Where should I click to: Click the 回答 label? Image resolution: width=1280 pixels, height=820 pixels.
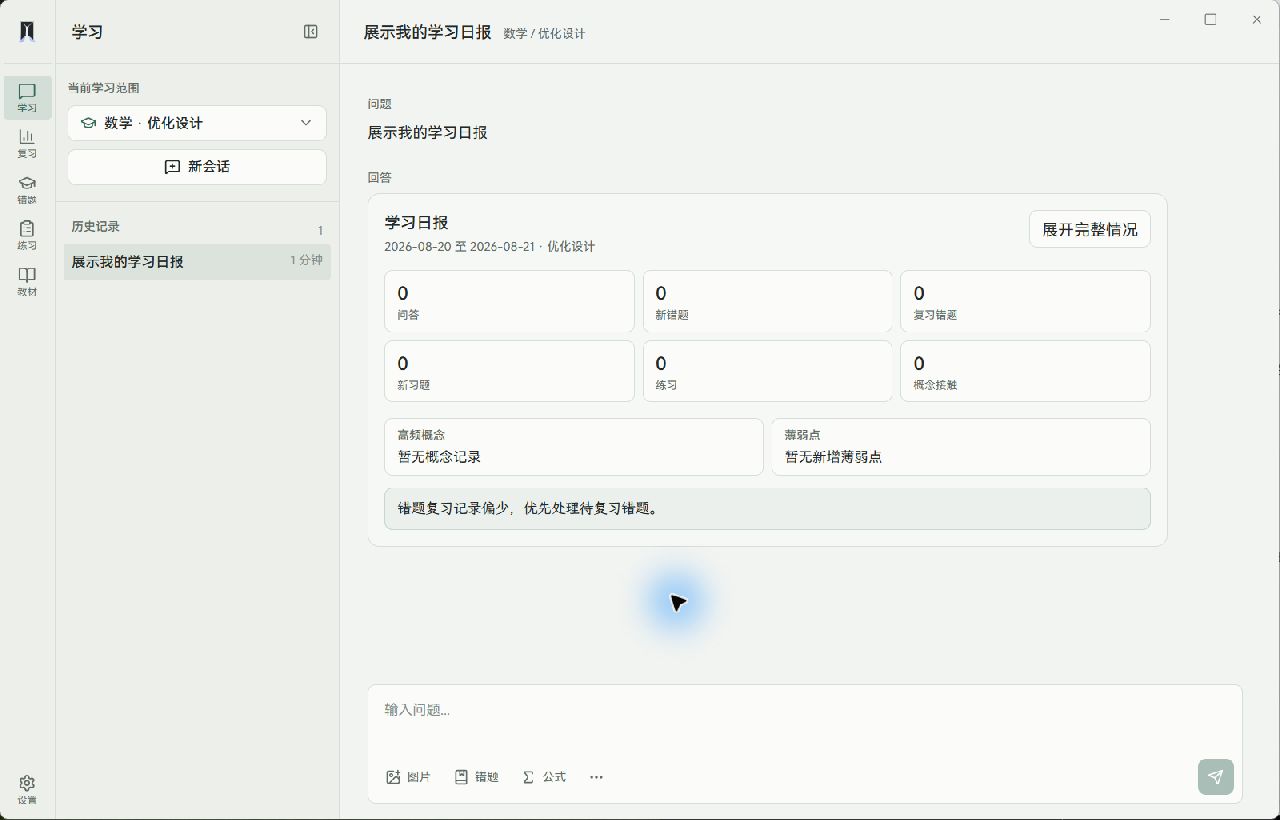click(x=380, y=178)
